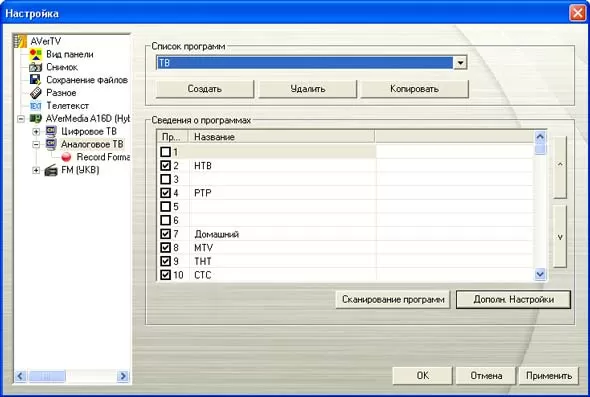Select Аналоговое ТВ tree entry
This screenshot has width=590, height=397.
92,144
